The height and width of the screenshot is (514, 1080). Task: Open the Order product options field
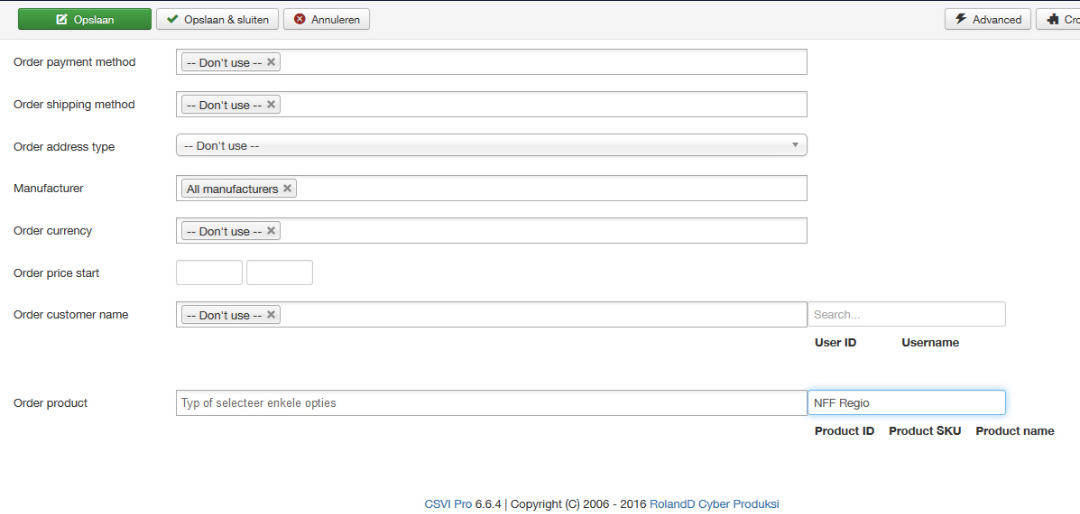491,403
